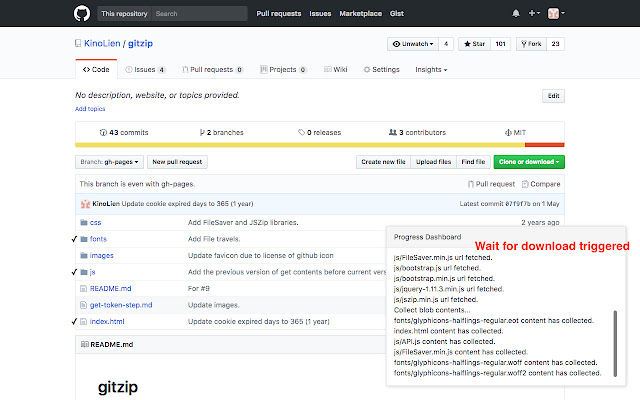Open the notifications bell
This screenshot has height=400, width=640.
(516, 14)
